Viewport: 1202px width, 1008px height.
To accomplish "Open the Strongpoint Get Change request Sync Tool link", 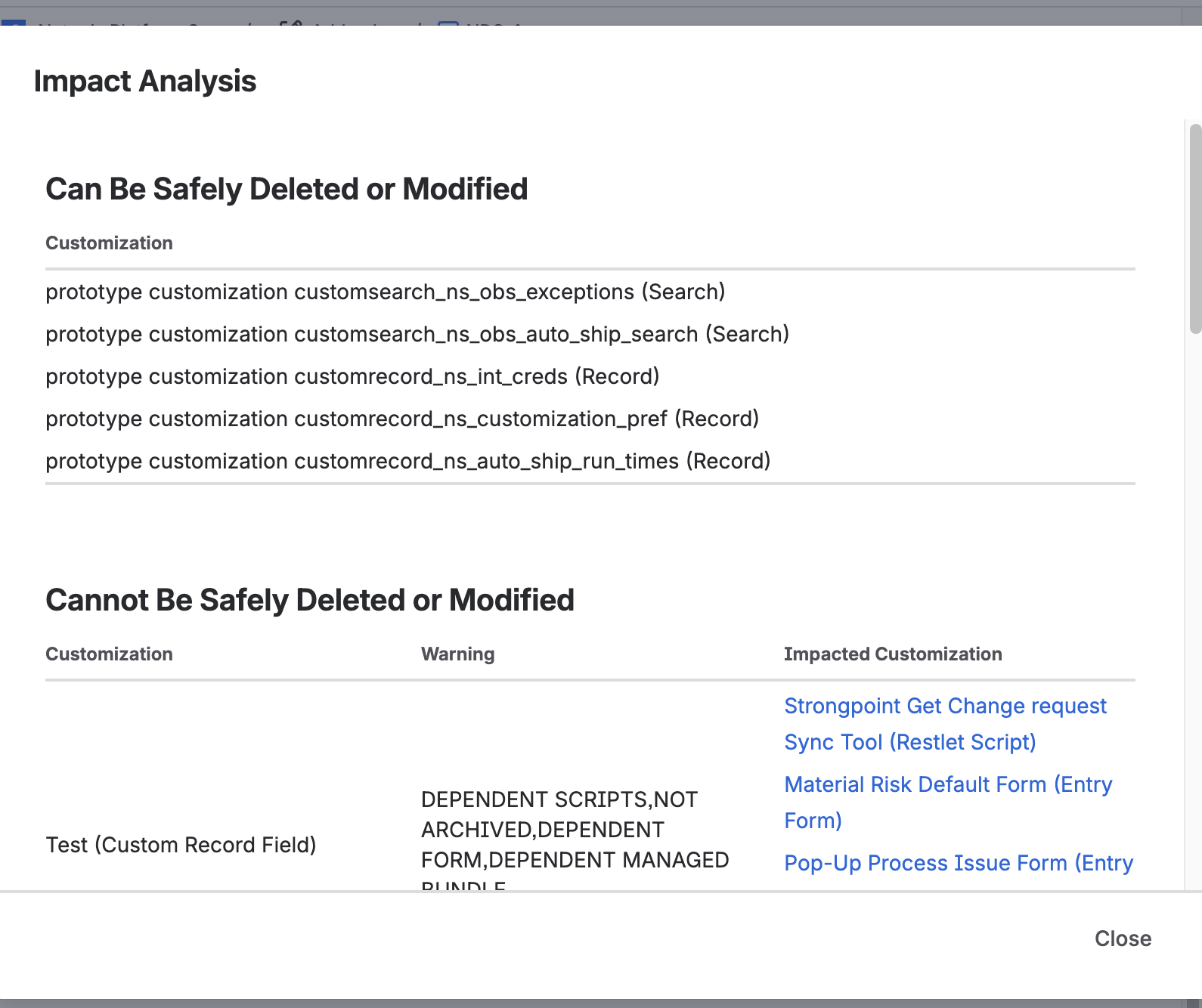I will coord(945,724).
